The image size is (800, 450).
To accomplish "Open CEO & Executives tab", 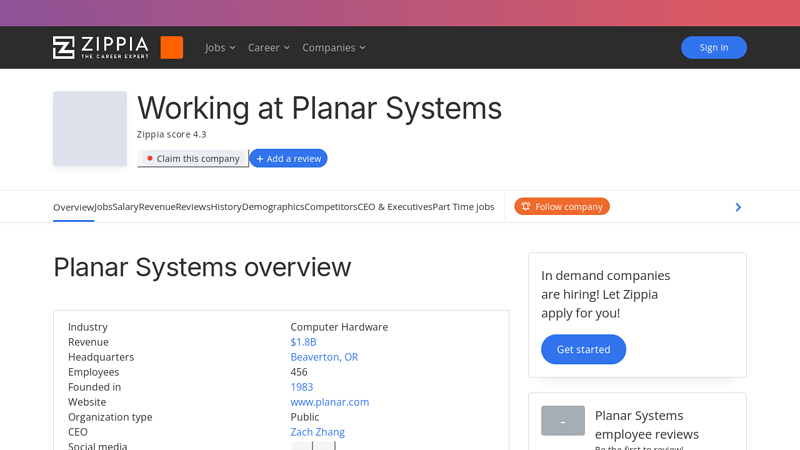I will click(395, 207).
